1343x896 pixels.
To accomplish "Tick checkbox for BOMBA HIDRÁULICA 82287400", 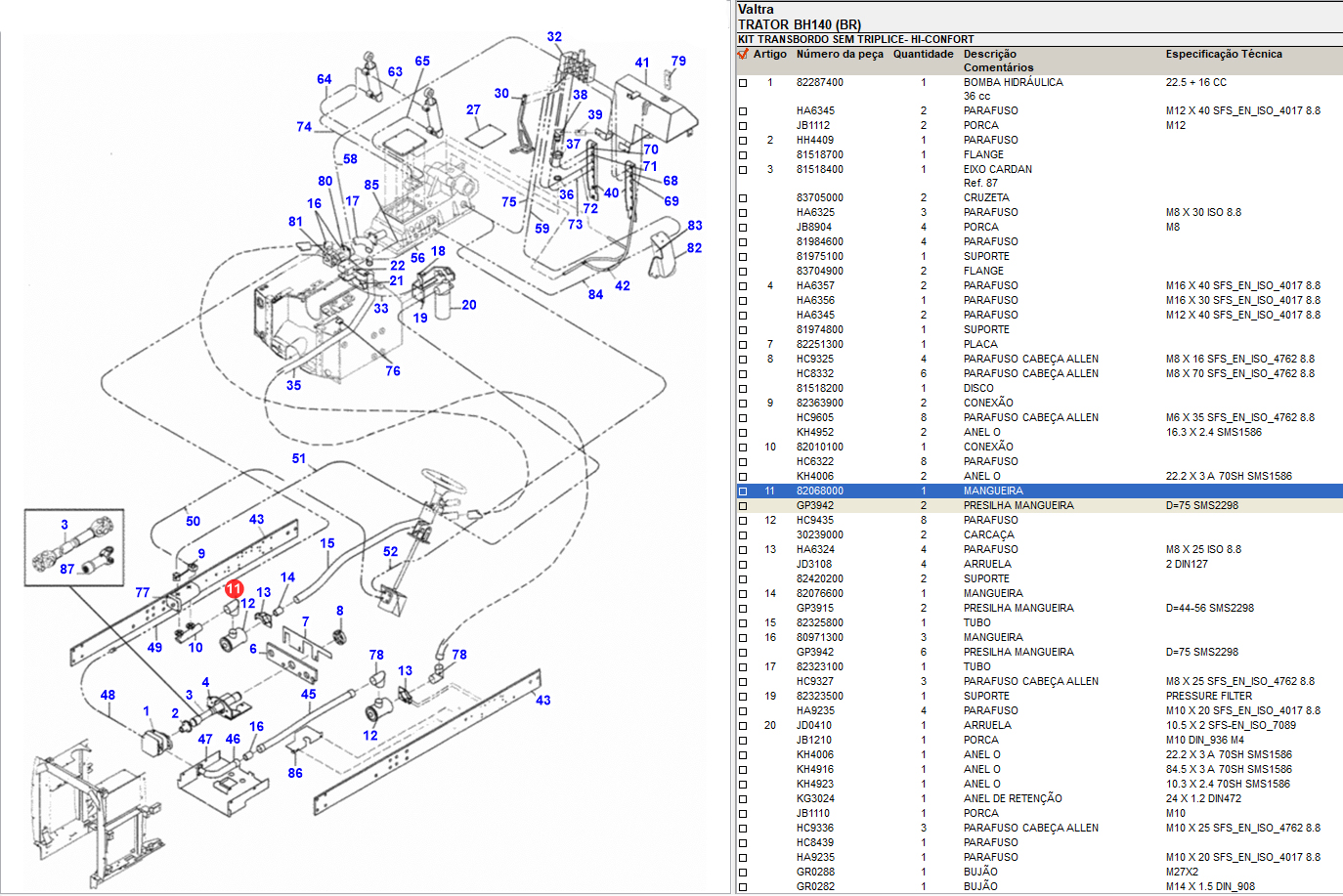I will tap(743, 83).
